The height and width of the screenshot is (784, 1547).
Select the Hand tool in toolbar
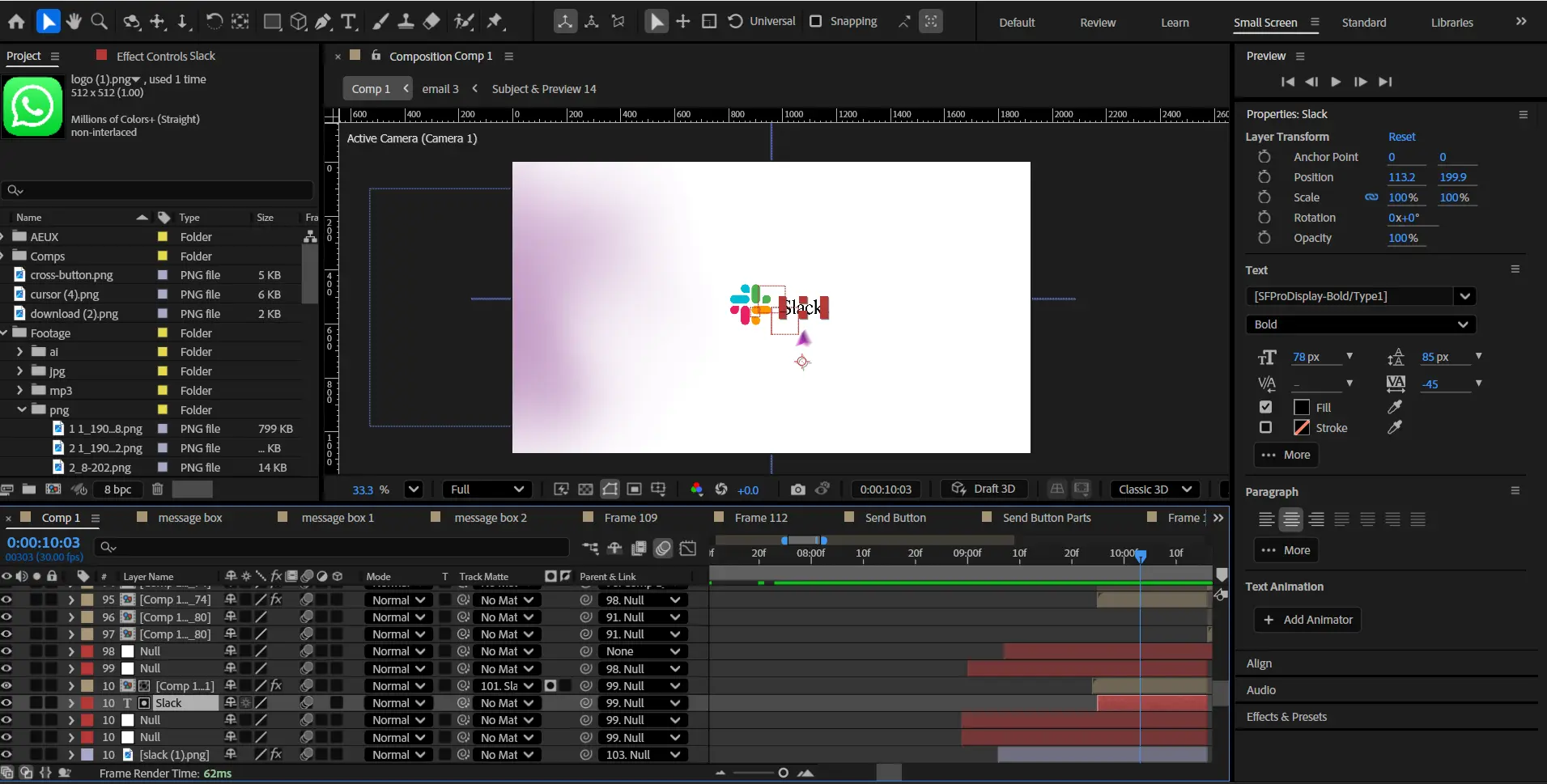(x=74, y=21)
